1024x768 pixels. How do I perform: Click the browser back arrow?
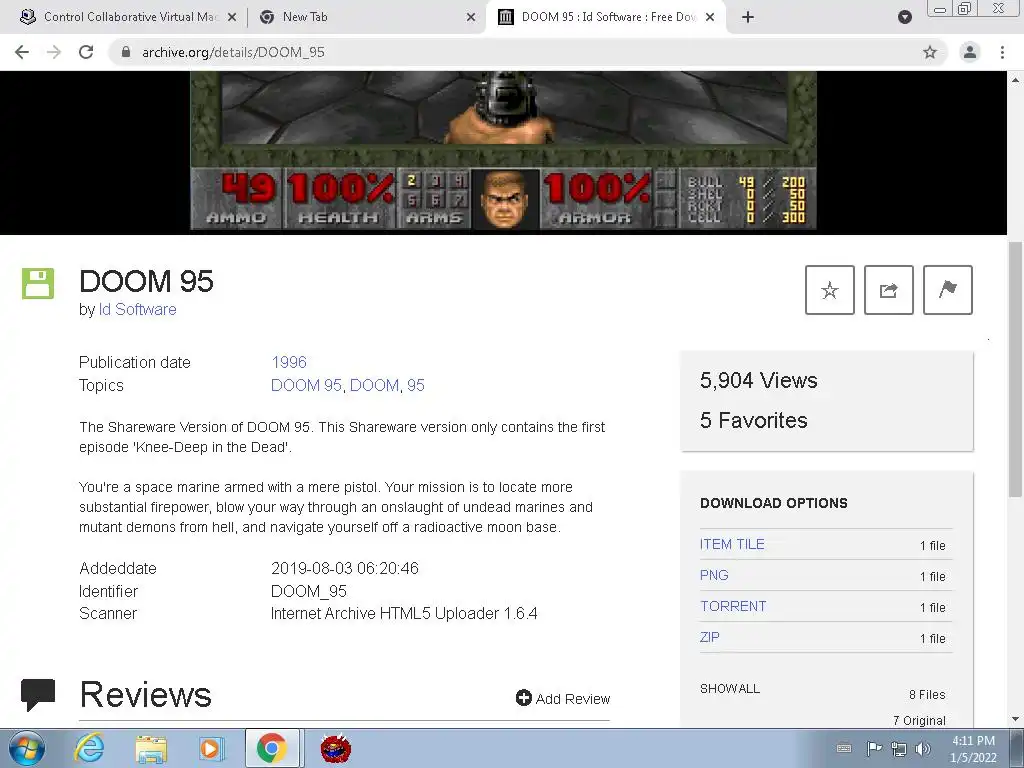22,52
